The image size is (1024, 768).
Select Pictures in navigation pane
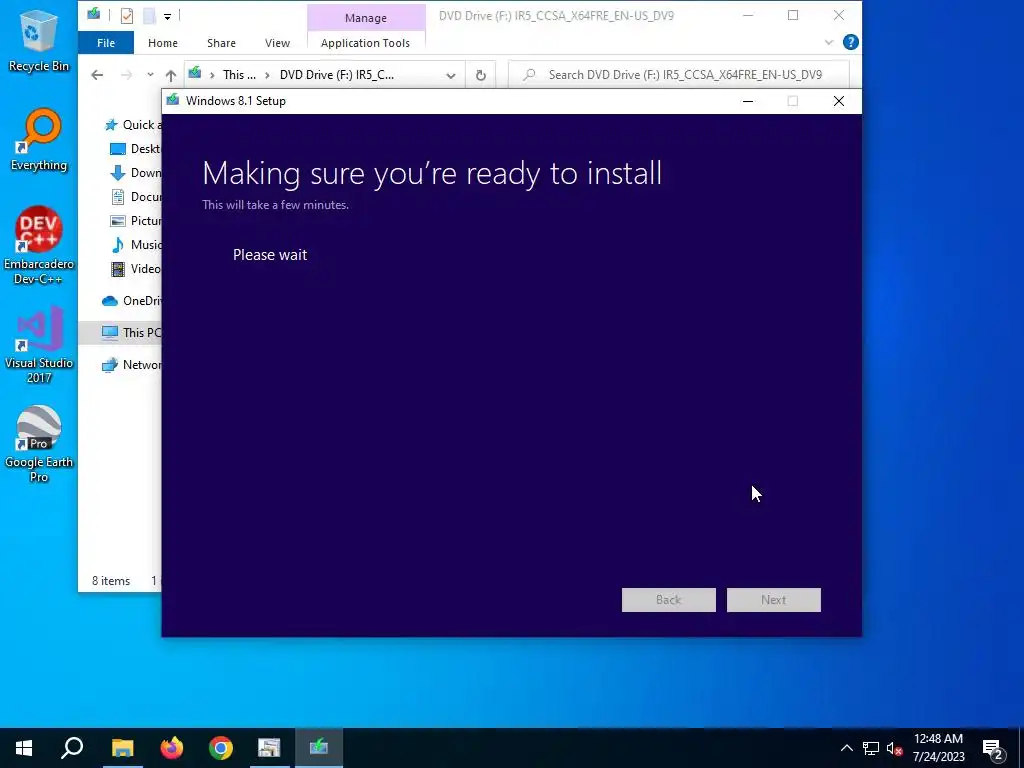136,221
